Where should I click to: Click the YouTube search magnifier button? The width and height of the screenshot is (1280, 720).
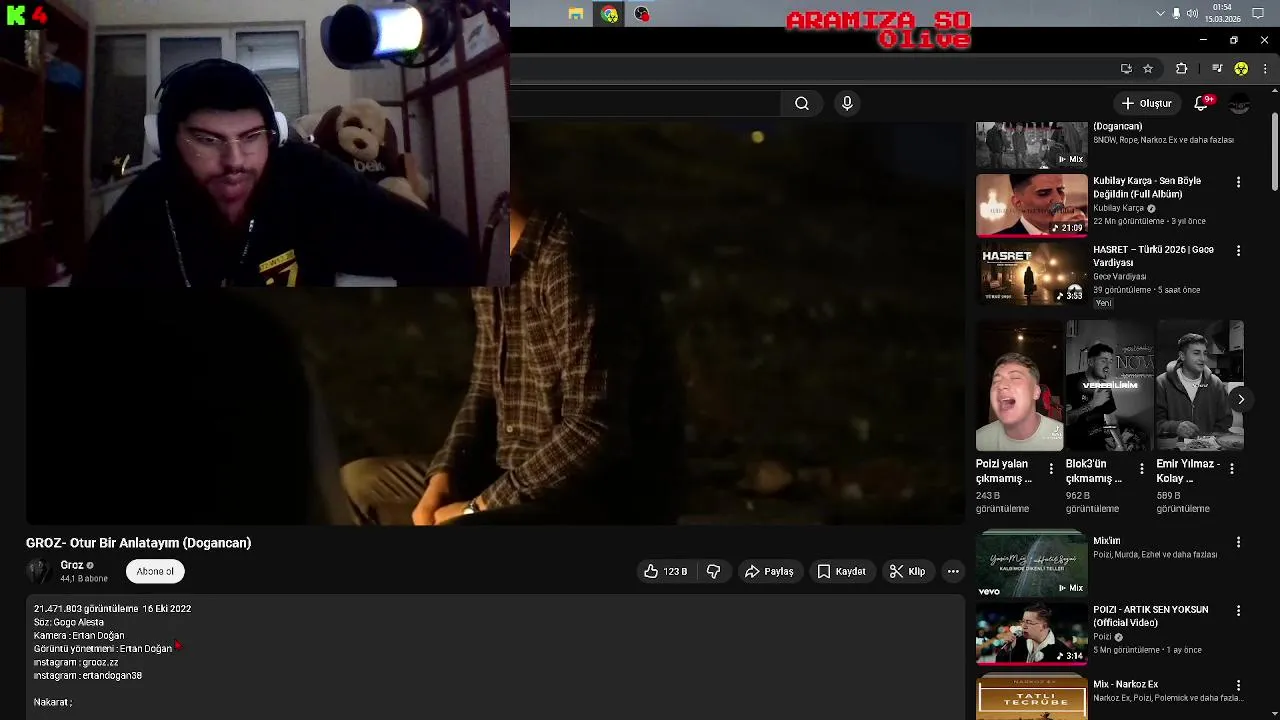(802, 103)
